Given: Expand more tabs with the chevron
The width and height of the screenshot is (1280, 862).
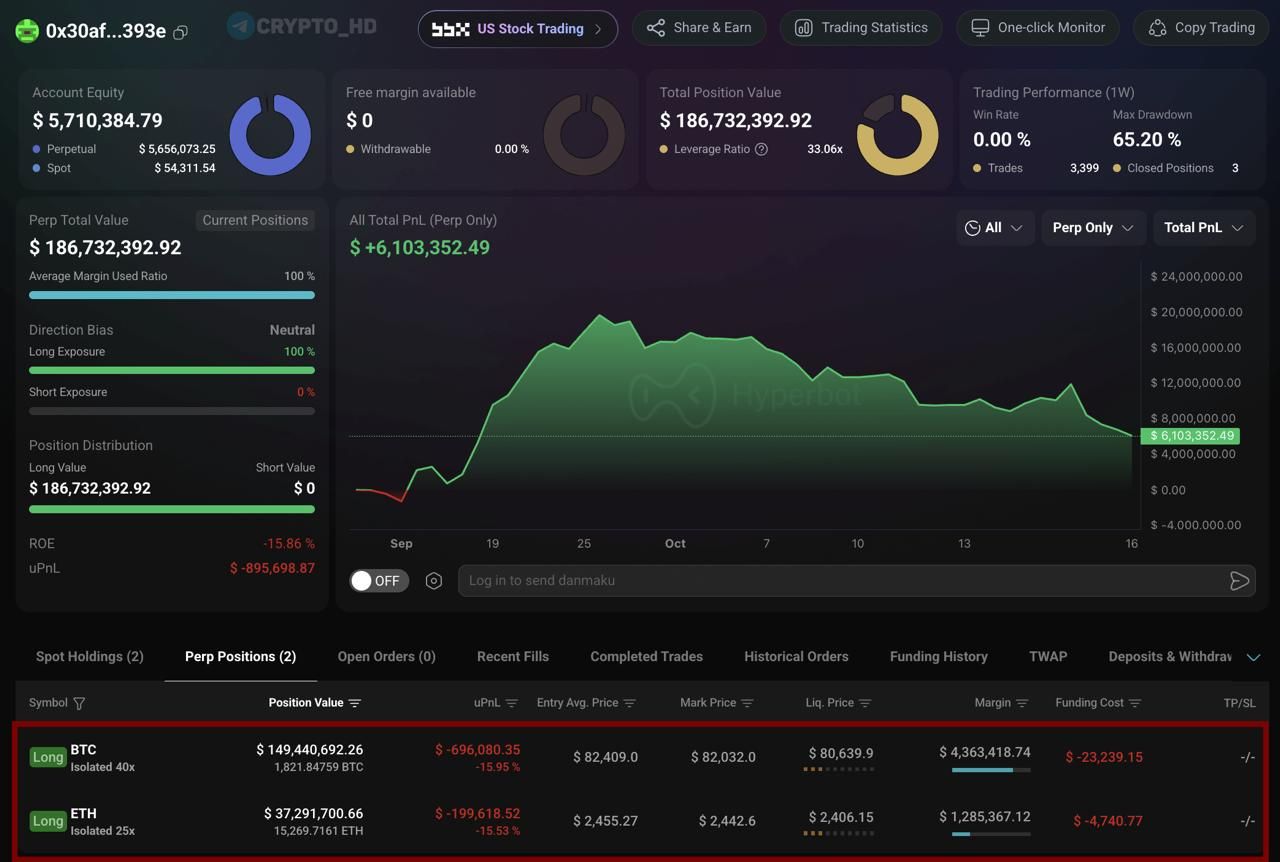Looking at the screenshot, I should (1253, 657).
